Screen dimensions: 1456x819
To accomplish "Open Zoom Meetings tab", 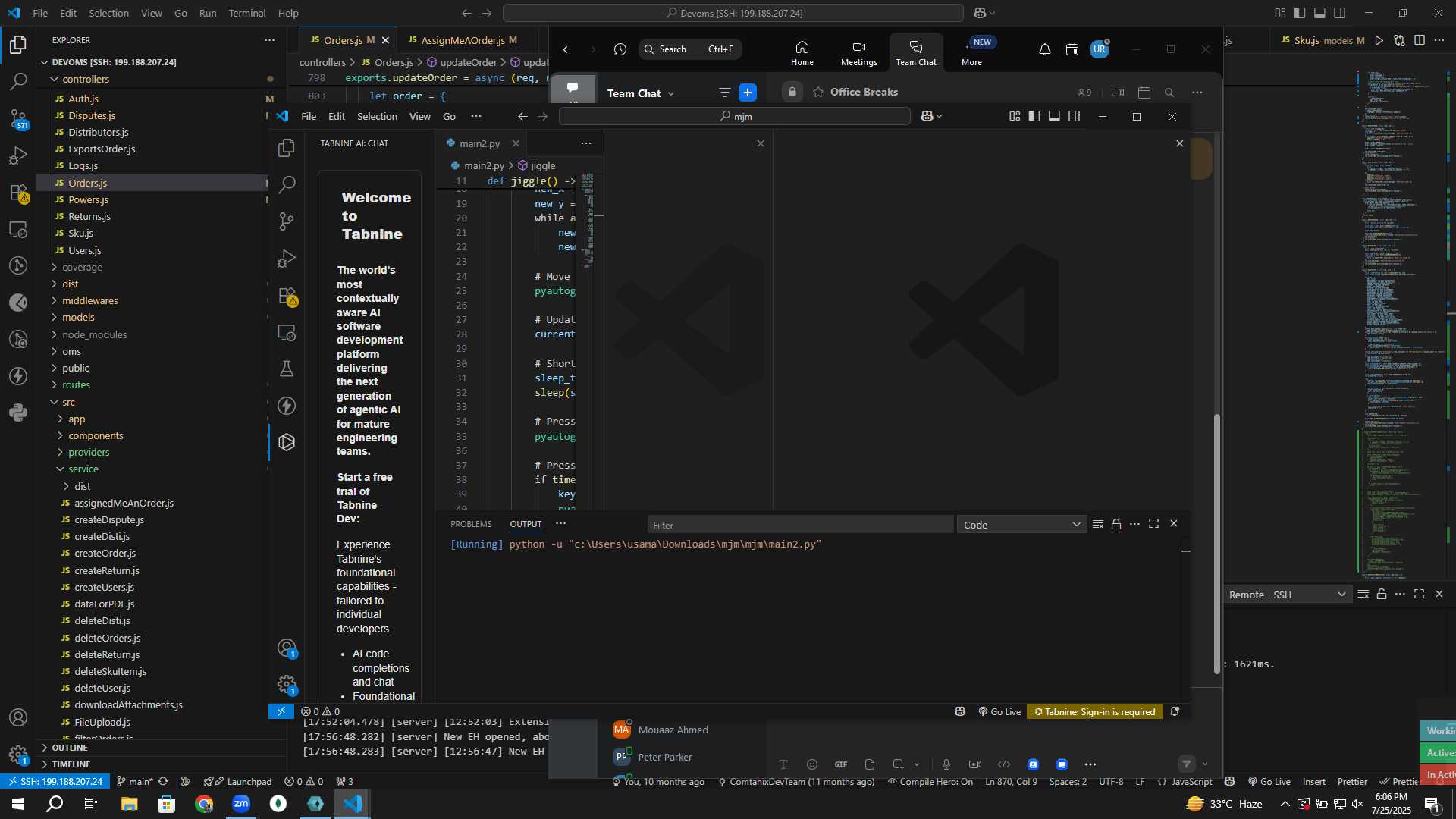I will pos(858,53).
